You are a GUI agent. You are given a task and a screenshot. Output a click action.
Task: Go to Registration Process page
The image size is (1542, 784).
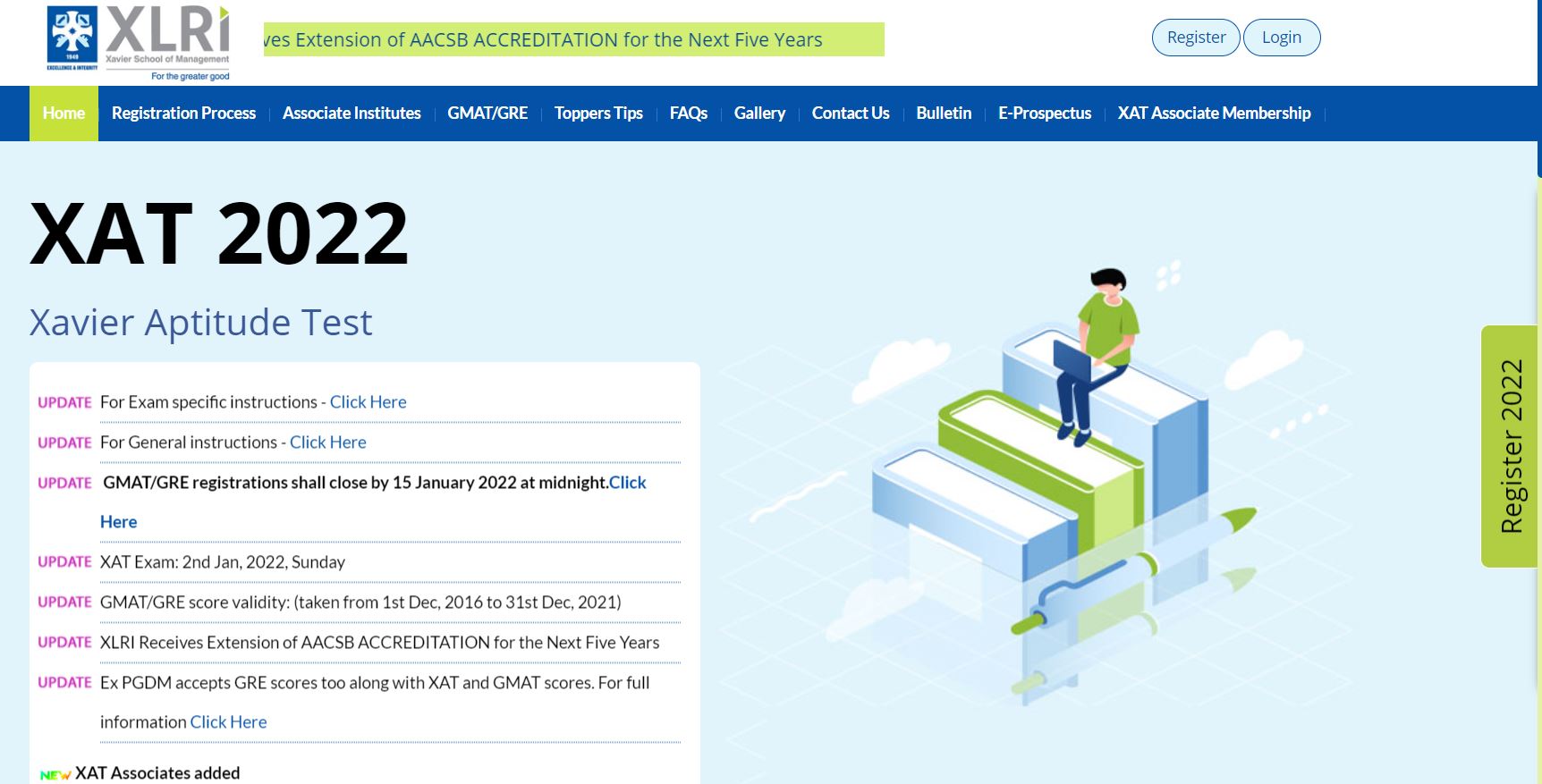[x=183, y=114]
